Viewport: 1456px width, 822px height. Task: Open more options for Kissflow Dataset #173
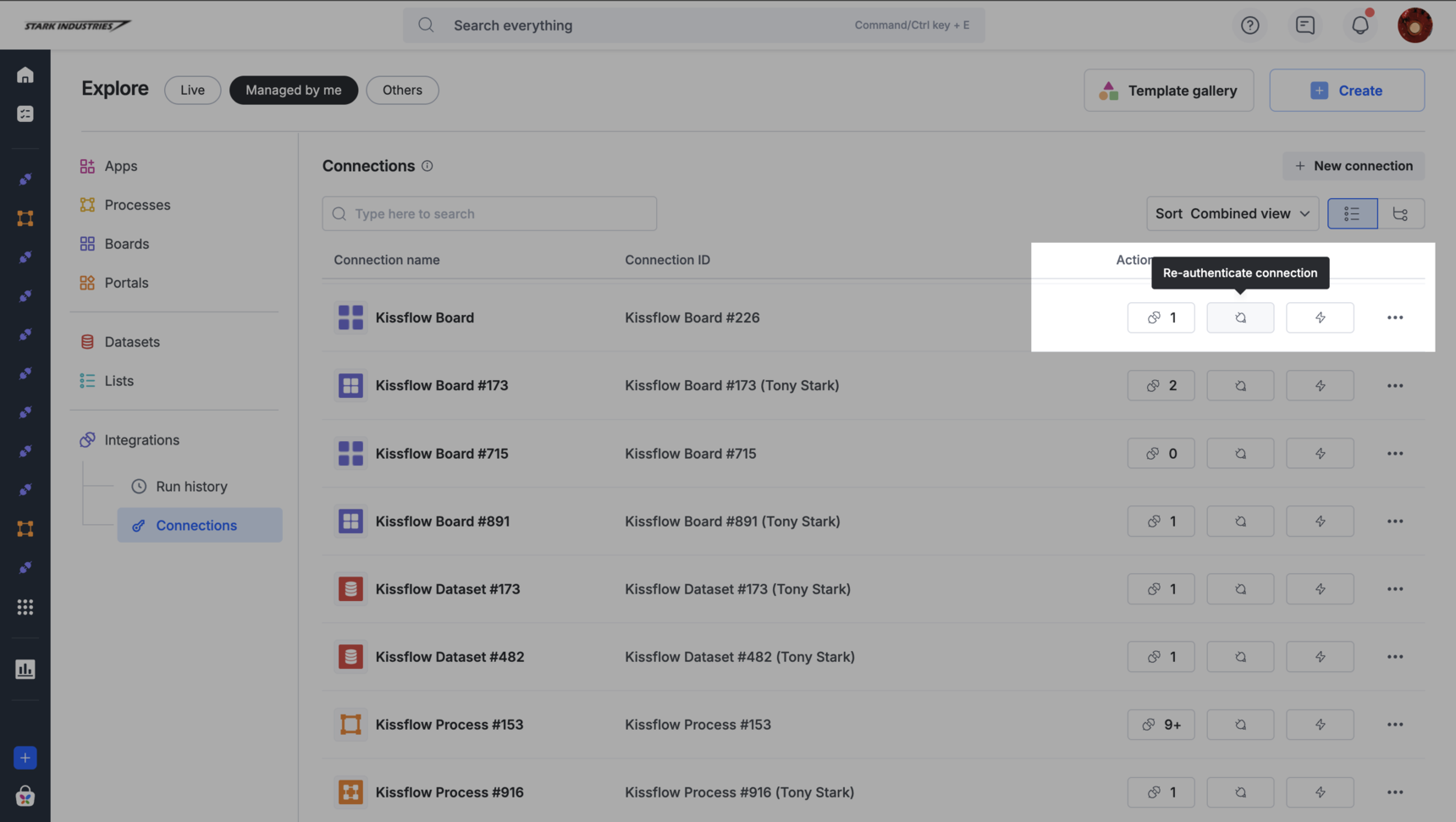(1394, 588)
